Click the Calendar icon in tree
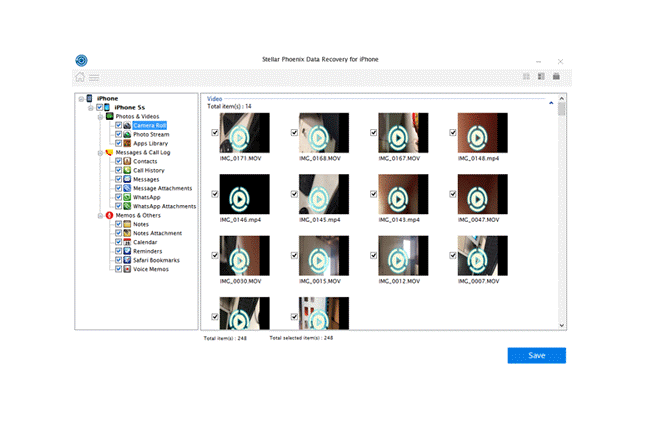Screen dimensions: 645x421 [128, 242]
